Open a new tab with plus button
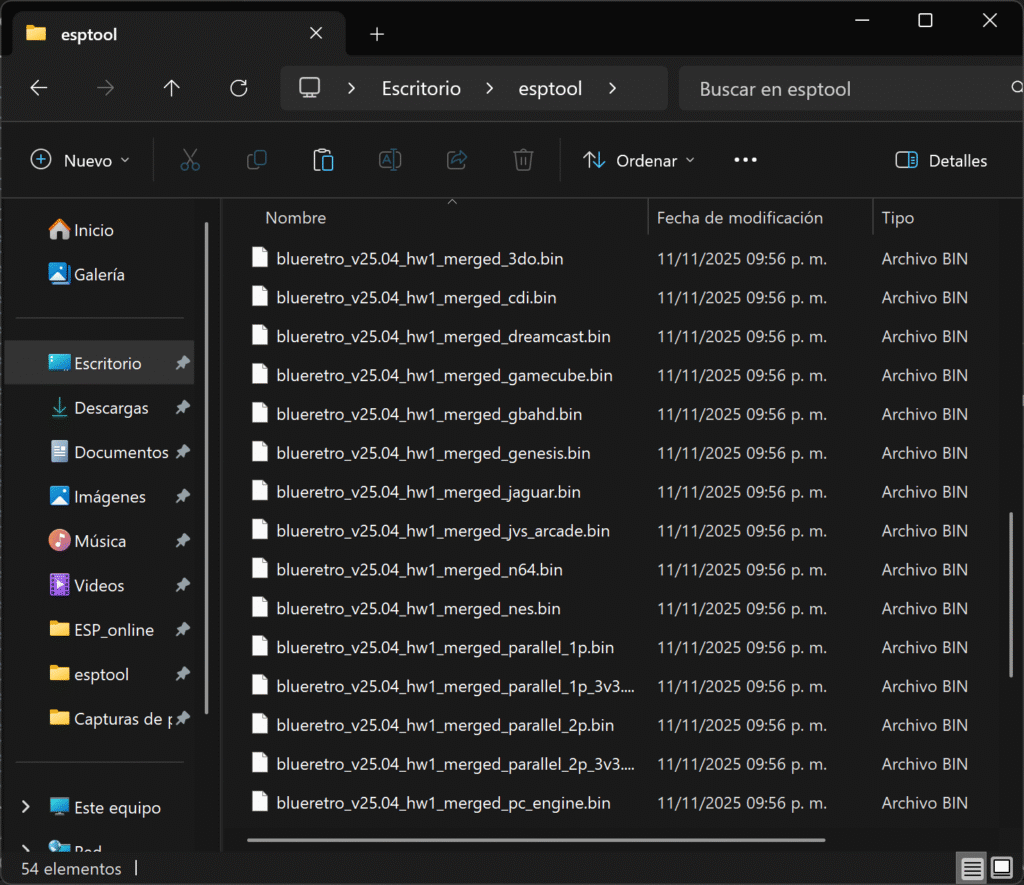Screen dimensions: 1024x885 point(377,34)
